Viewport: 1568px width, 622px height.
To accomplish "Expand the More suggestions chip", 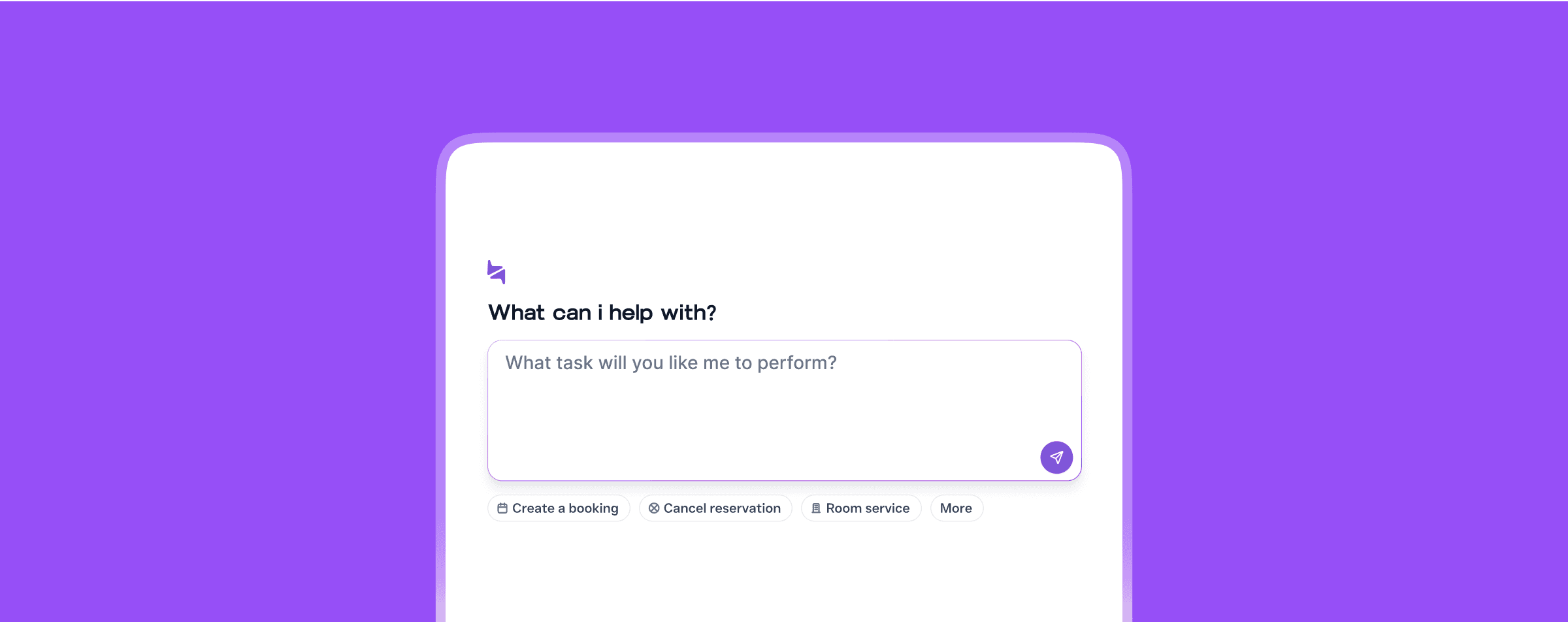I will [956, 508].
